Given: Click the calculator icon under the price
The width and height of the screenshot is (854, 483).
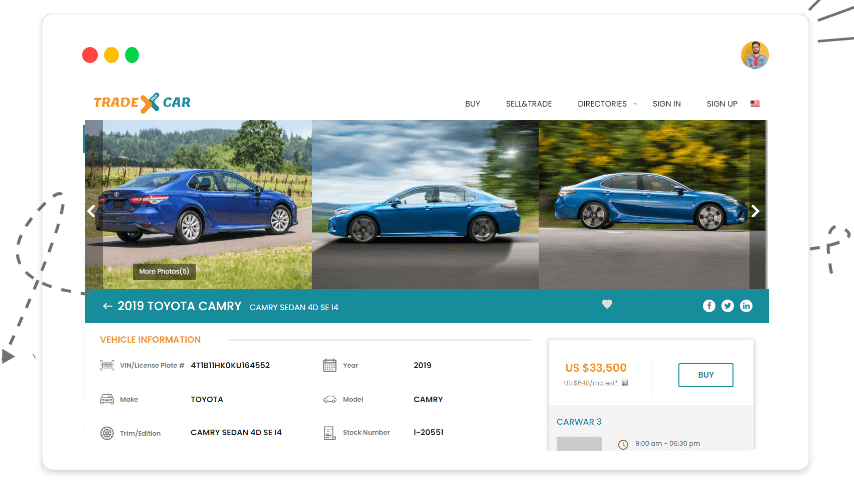Looking at the screenshot, I should coord(625,383).
